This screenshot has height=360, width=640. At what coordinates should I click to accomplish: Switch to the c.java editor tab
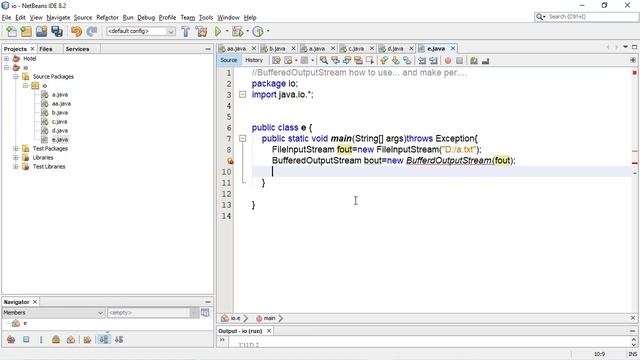click(356, 49)
